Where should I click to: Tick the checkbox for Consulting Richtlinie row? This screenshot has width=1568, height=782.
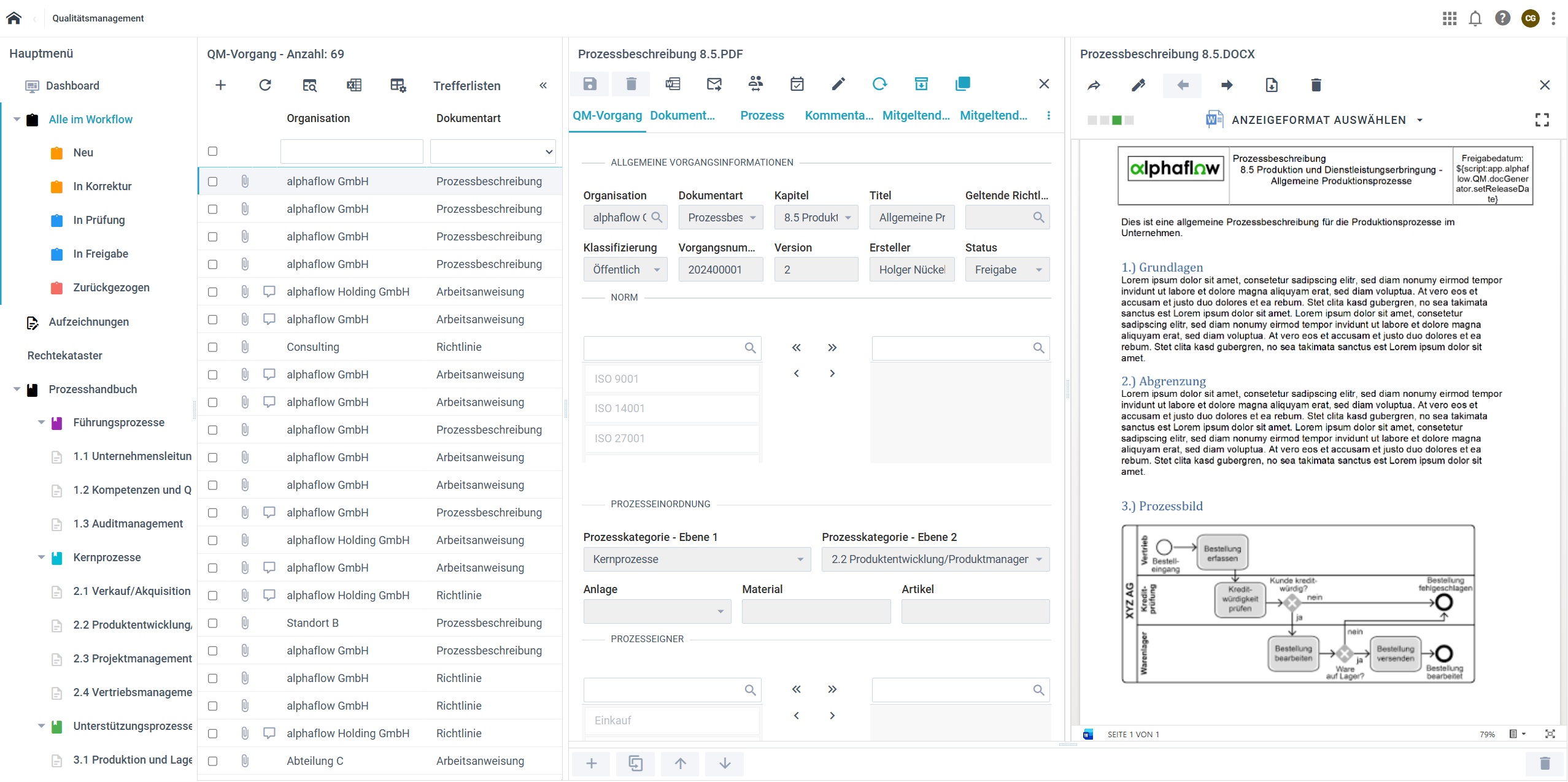[x=212, y=347]
